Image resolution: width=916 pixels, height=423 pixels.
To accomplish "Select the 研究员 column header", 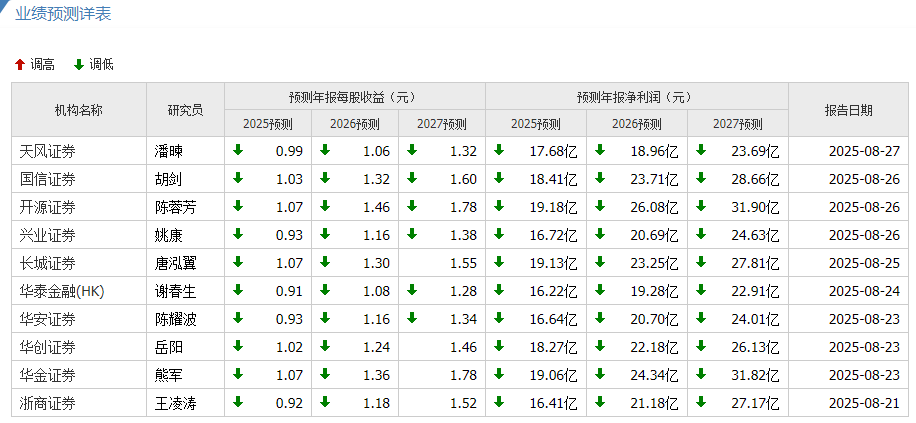I will [185, 110].
